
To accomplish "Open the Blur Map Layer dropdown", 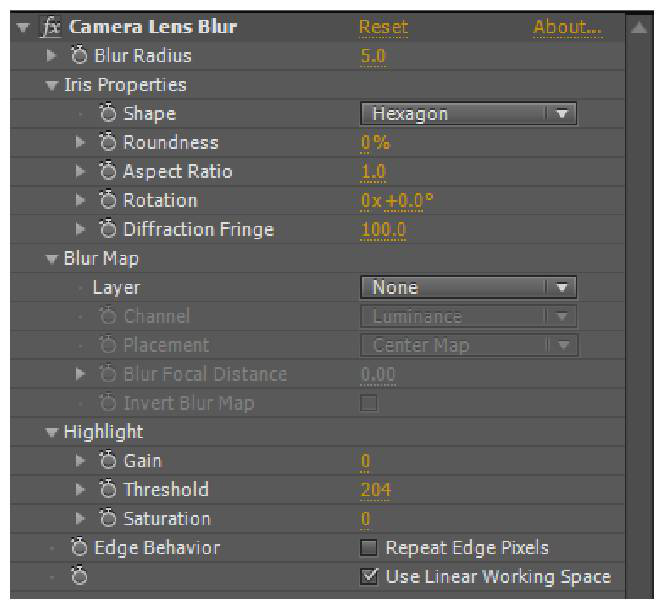I will tap(467, 288).
